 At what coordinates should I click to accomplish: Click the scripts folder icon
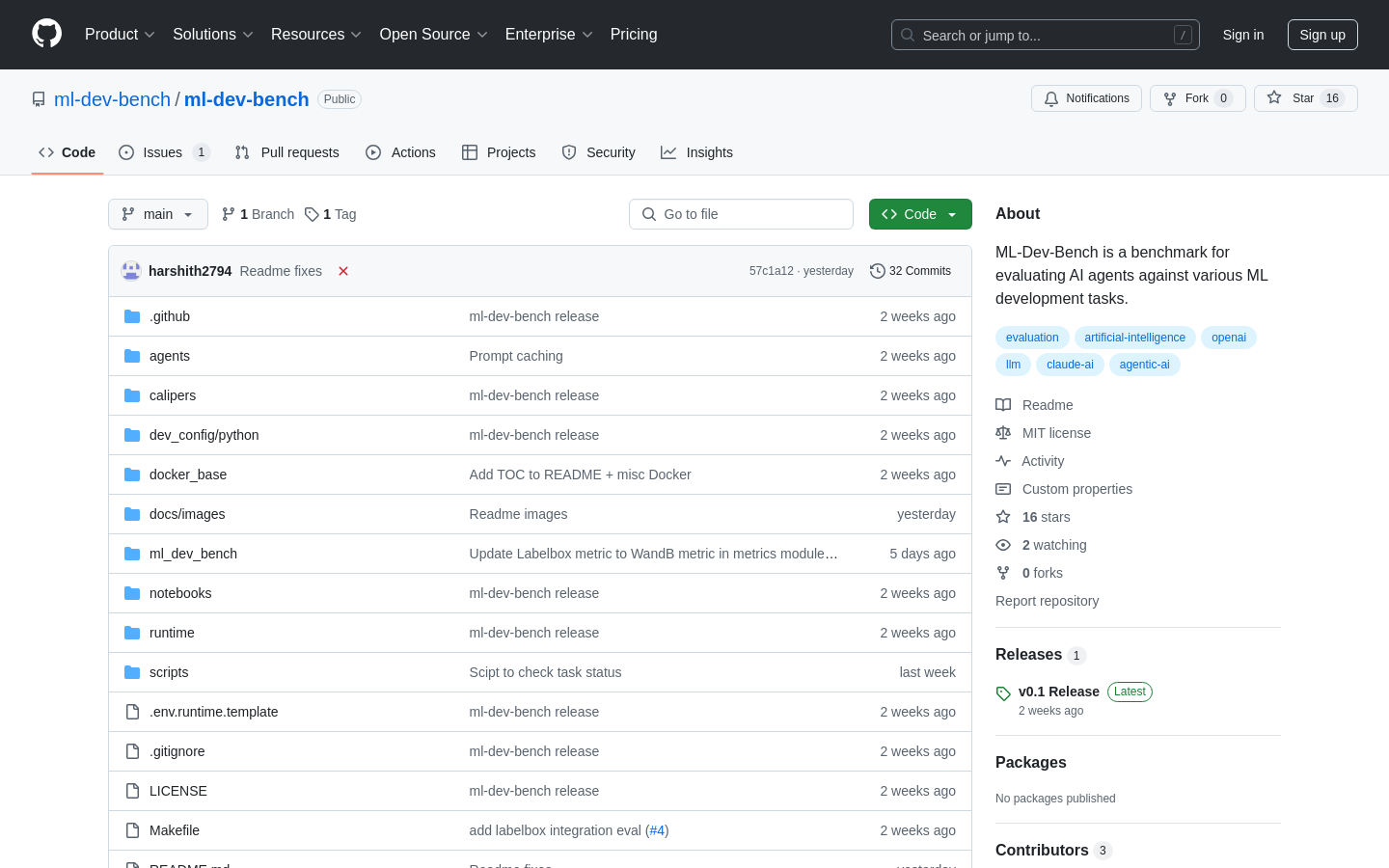tap(132, 672)
